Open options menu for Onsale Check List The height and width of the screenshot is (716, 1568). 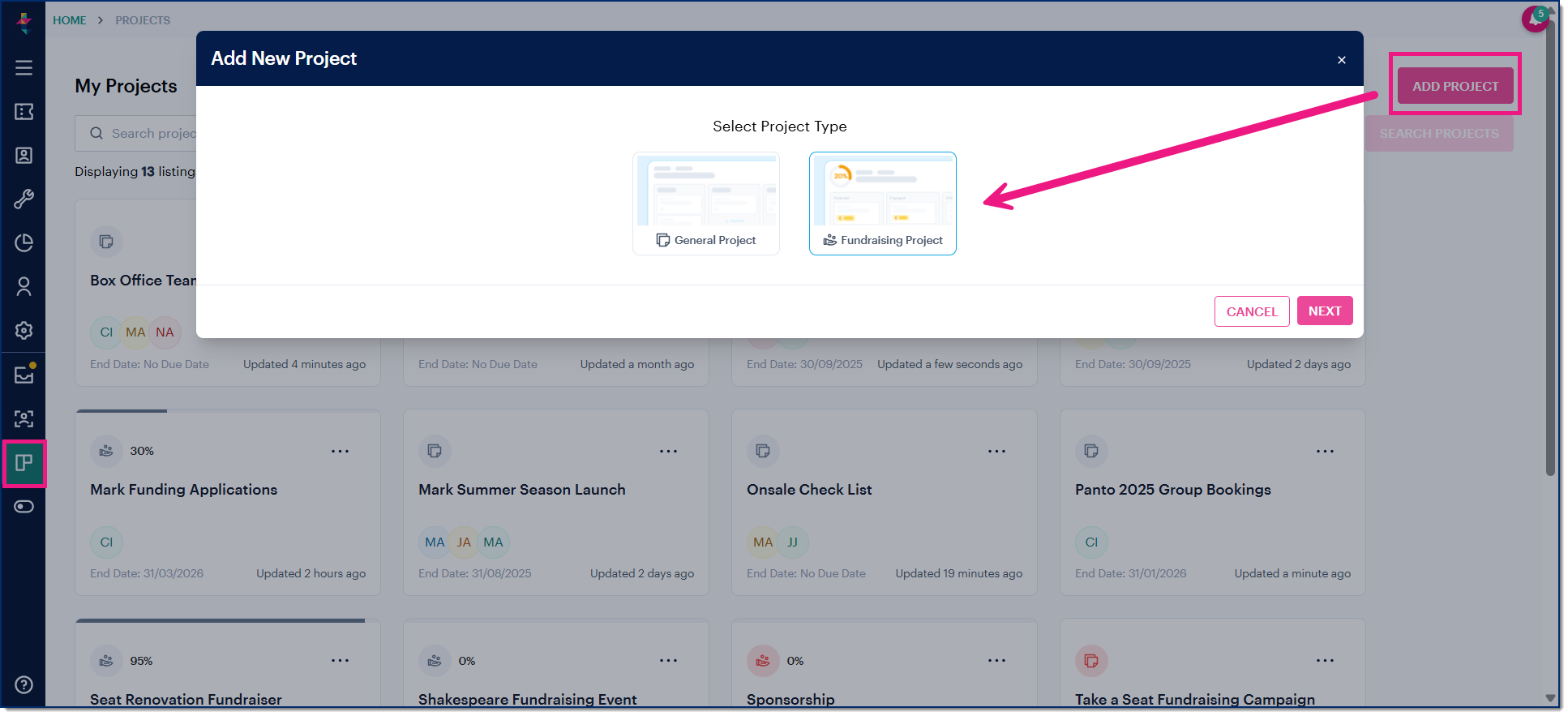(997, 451)
